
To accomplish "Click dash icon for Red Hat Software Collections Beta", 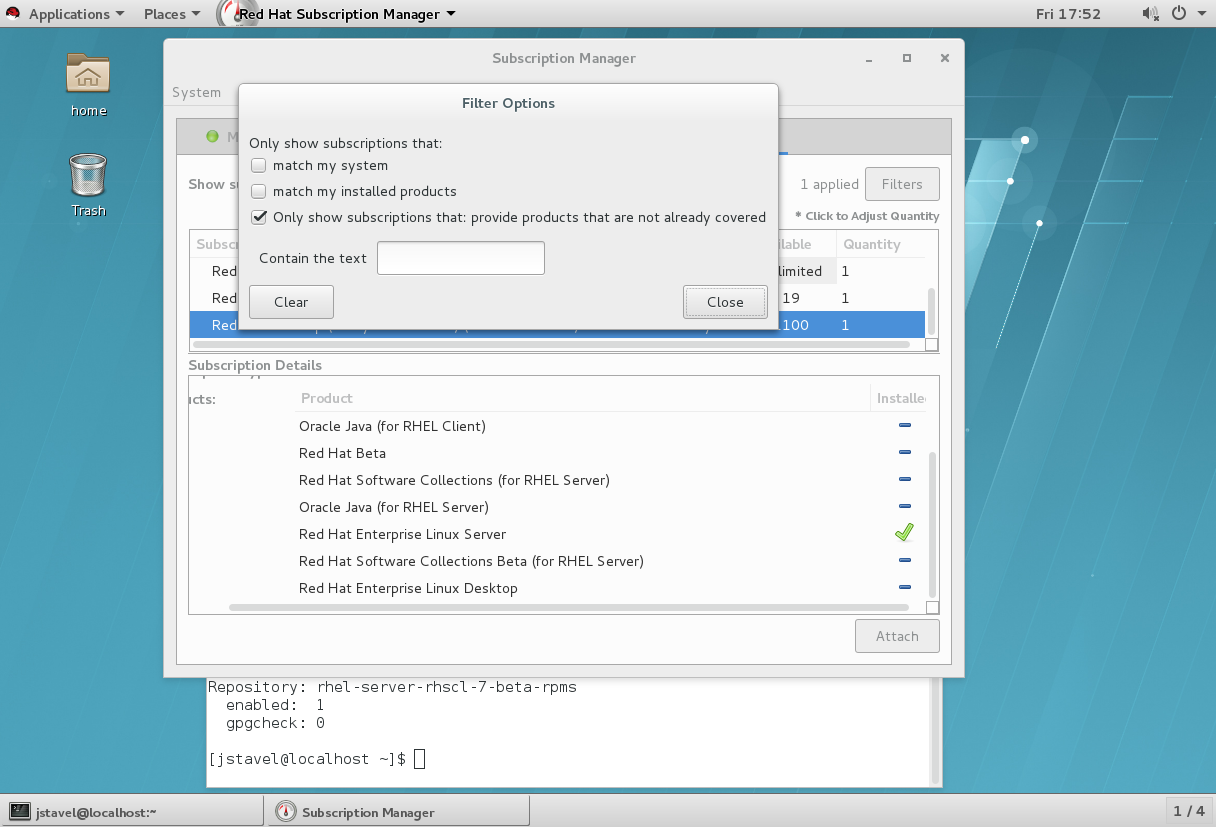I will click(904, 560).
